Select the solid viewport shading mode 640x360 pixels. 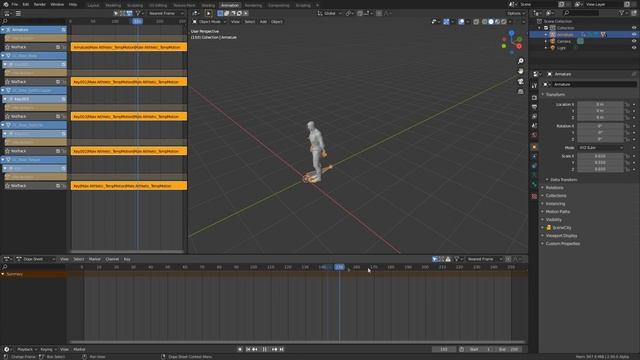click(491, 22)
